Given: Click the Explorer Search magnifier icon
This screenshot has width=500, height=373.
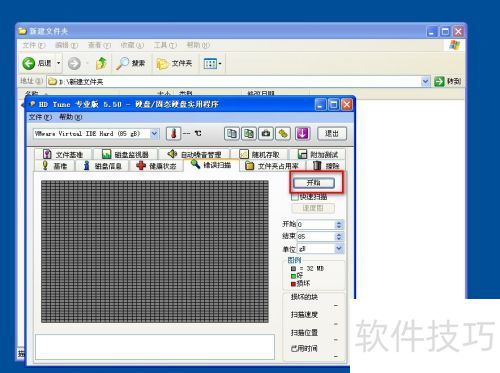Looking at the screenshot, I should (x=122, y=63).
